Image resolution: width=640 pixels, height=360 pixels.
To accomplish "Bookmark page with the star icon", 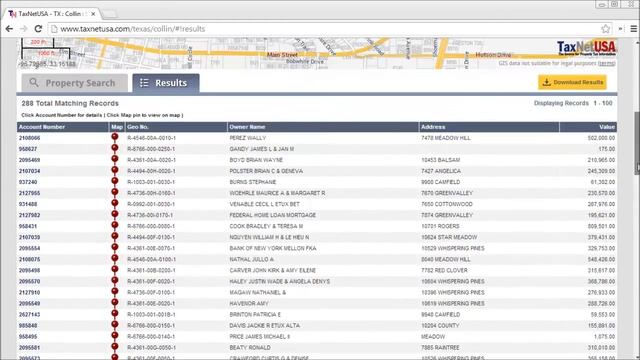I will click(605, 29).
